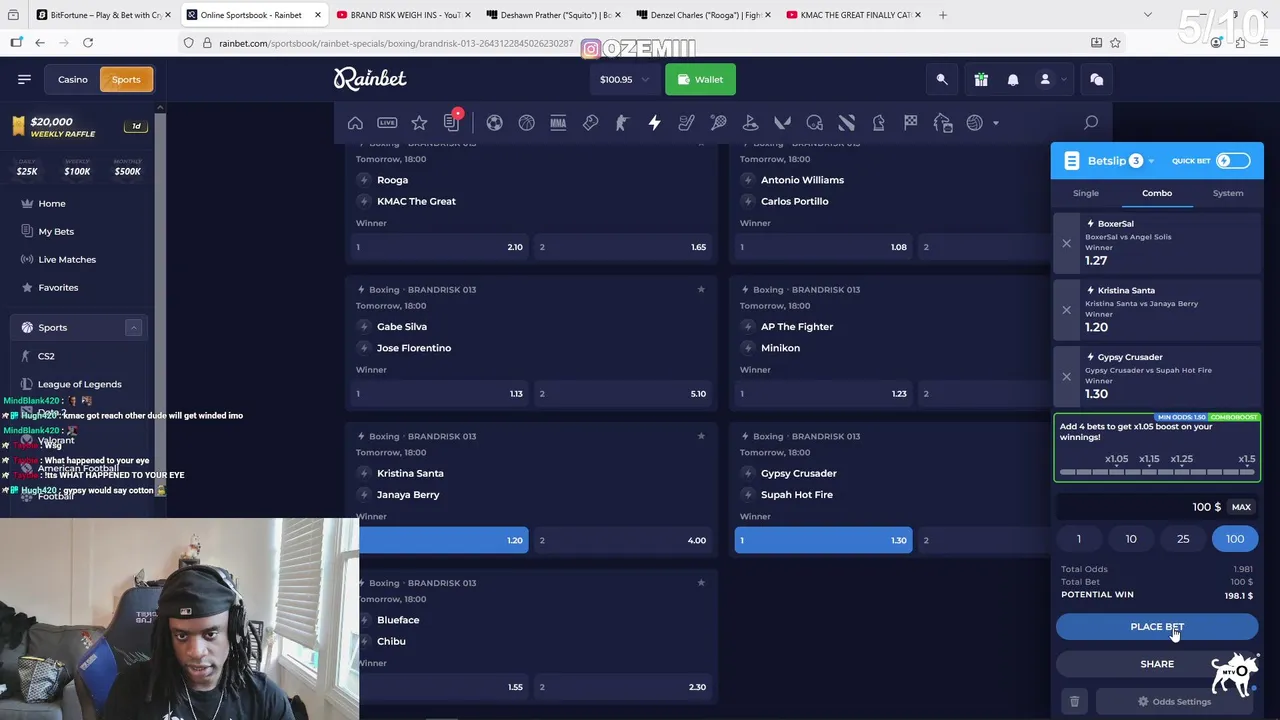Image resolution: width=1280 pixels, height=720 pixels.
Task: Favorite the Kristina Santa vs Janaya Berry match
Action: 701,436
